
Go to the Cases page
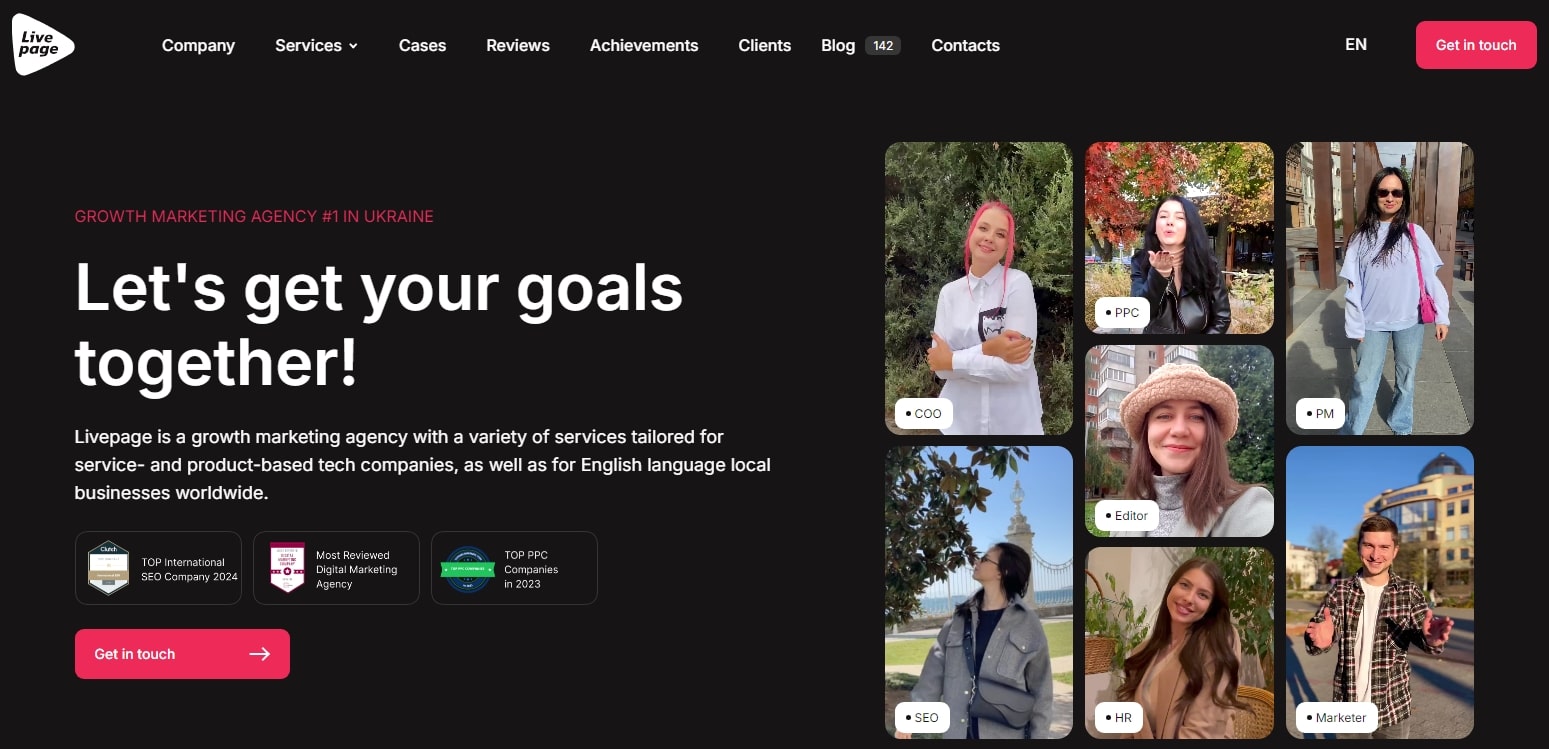point(422,45)
